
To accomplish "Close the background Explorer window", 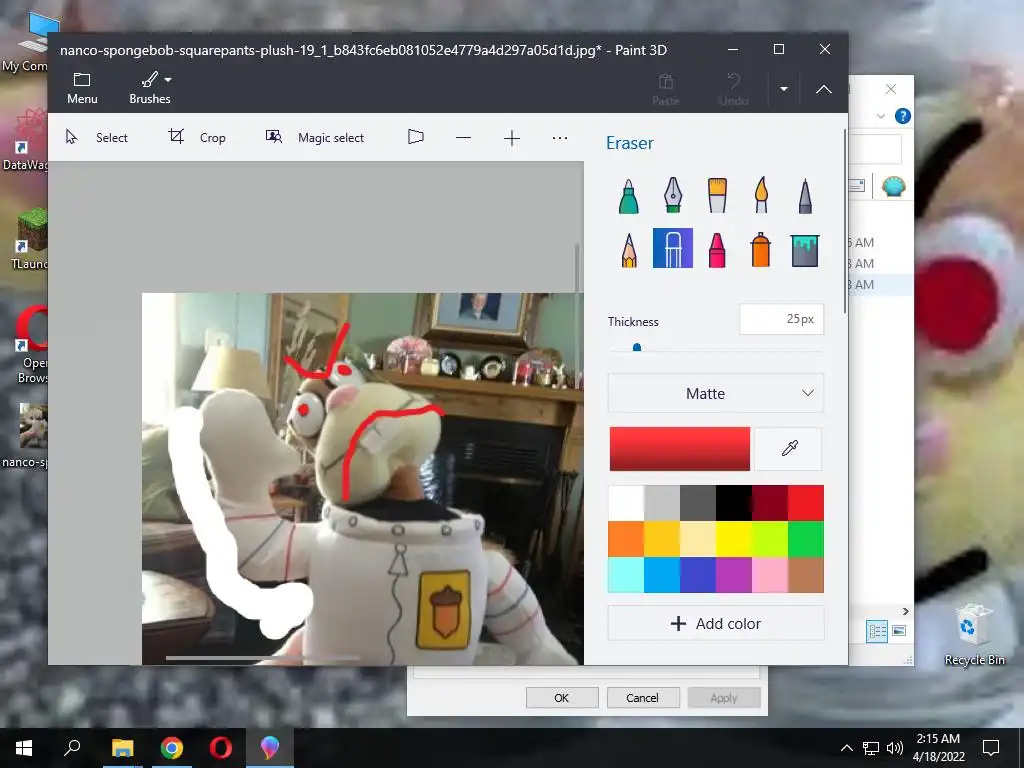I will click(x=891, y=89).
